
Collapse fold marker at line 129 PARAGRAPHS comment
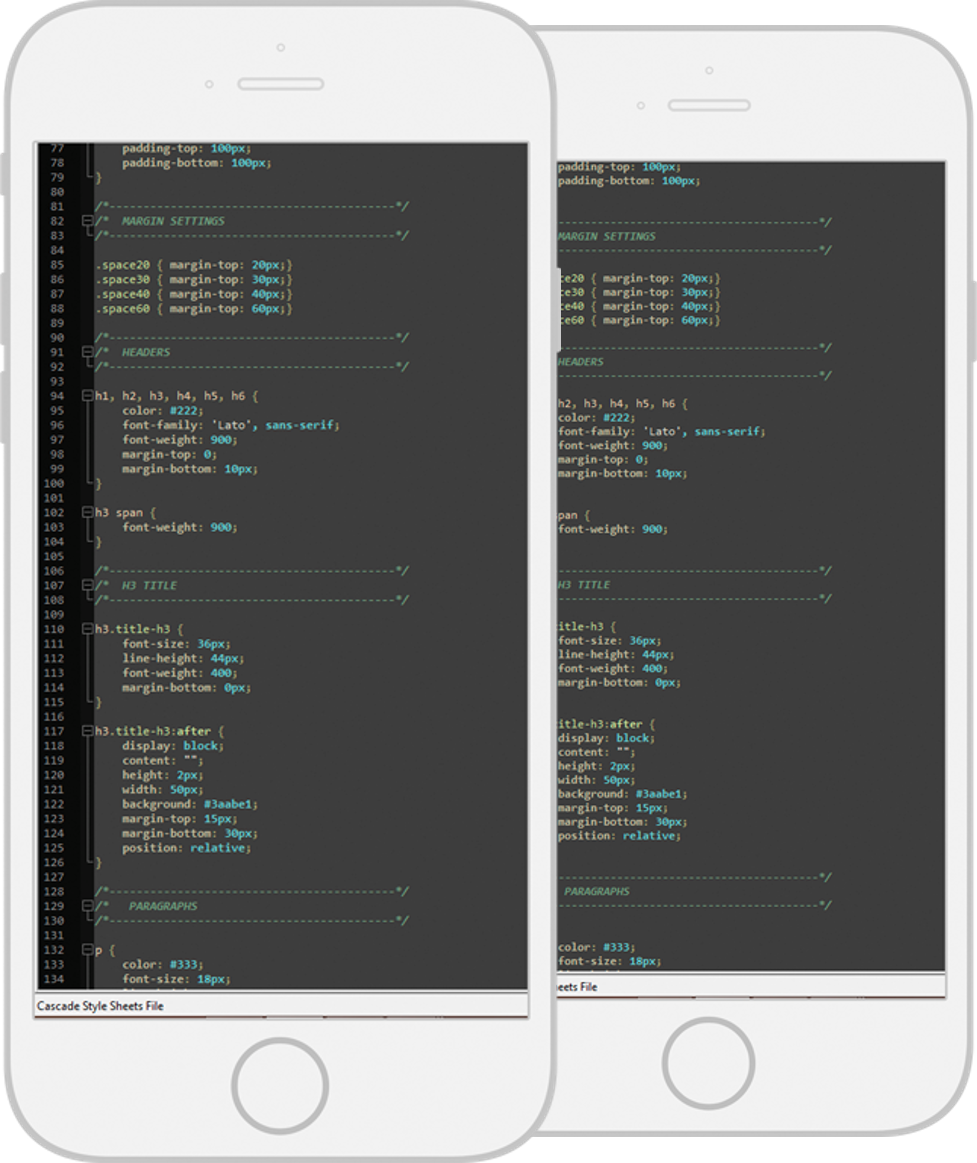pyautogui.click(x=88, y=906)
